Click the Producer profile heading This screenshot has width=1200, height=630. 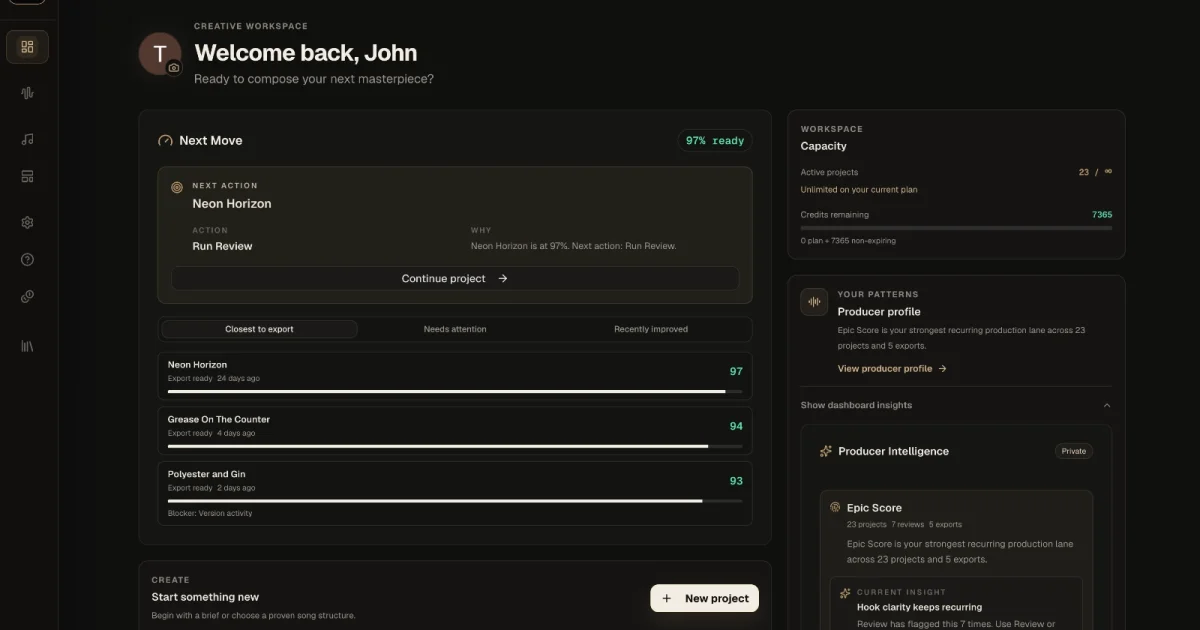[879, 312]
